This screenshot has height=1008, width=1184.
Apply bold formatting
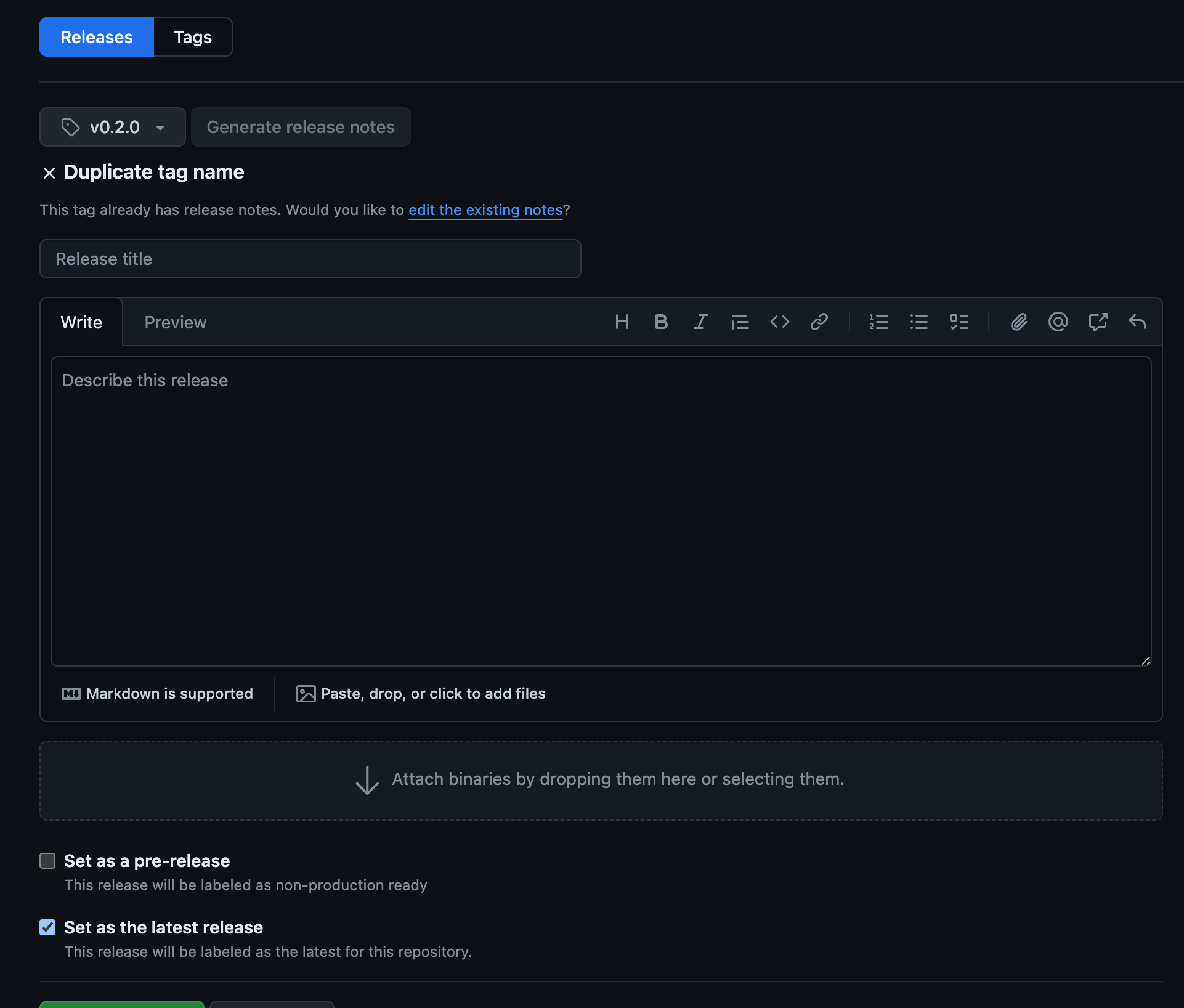point(661,321)
